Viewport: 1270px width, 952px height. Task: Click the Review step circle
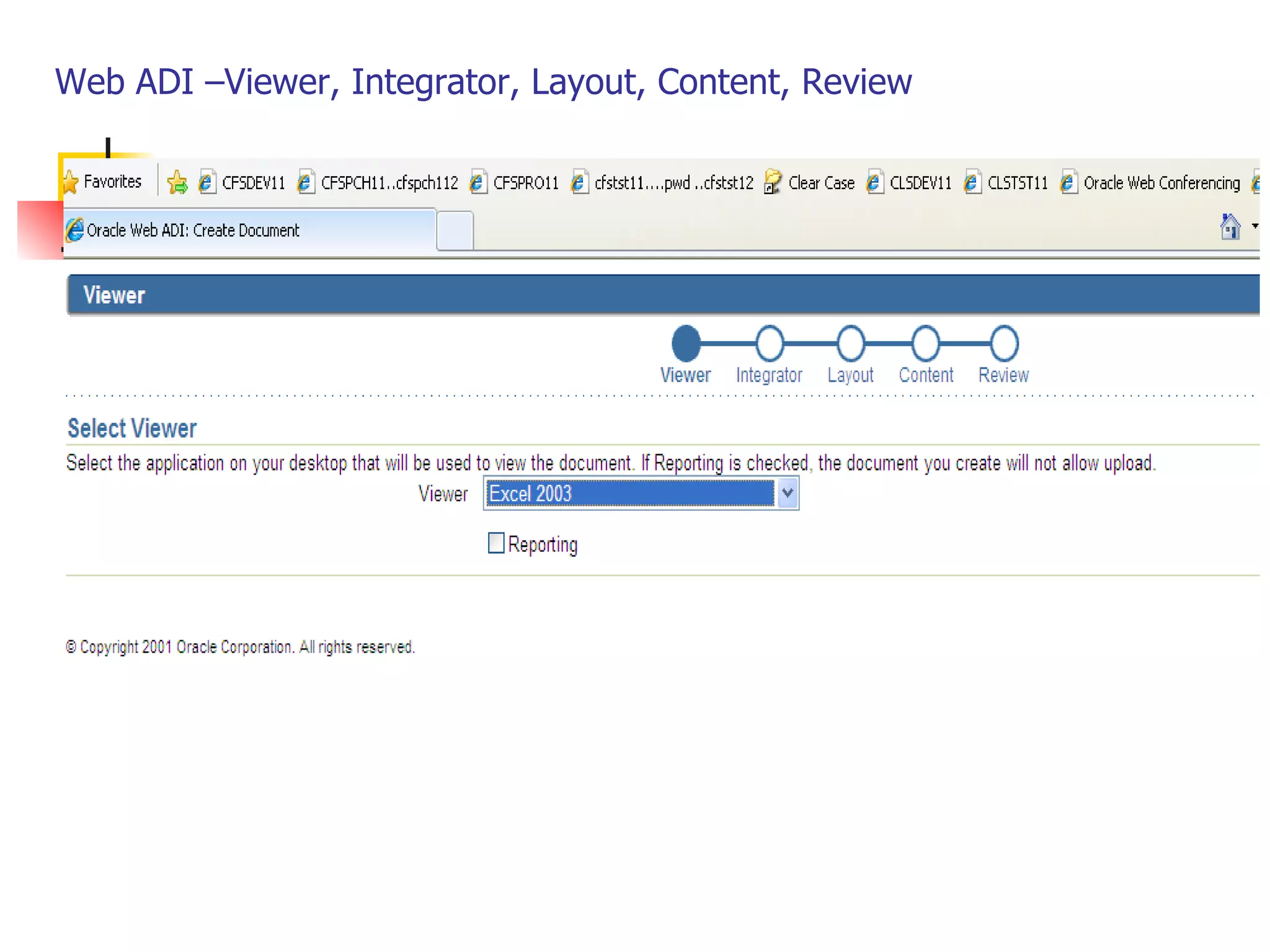coord(1004,343)
